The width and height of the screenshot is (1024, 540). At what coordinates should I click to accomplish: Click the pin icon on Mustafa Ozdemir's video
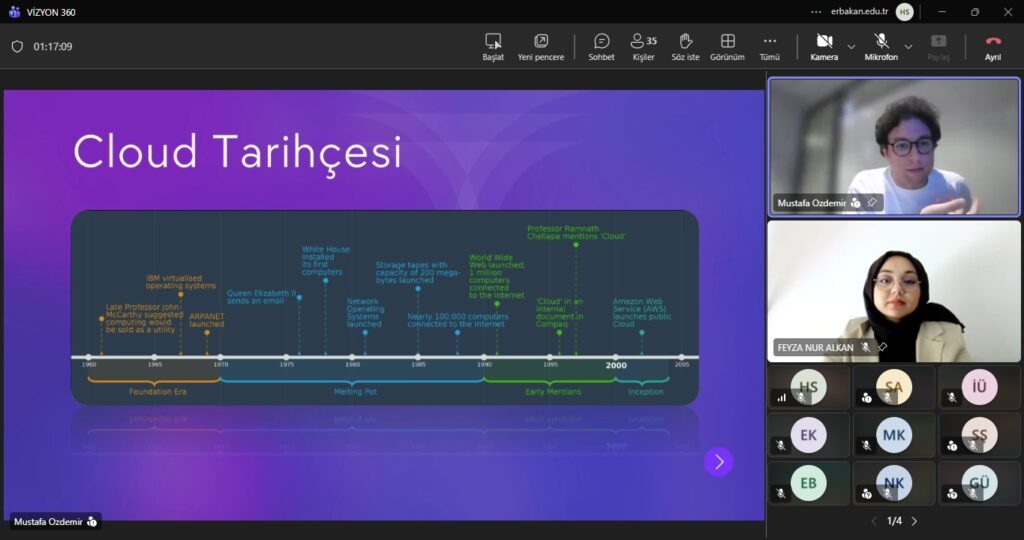tap(872, 202)
